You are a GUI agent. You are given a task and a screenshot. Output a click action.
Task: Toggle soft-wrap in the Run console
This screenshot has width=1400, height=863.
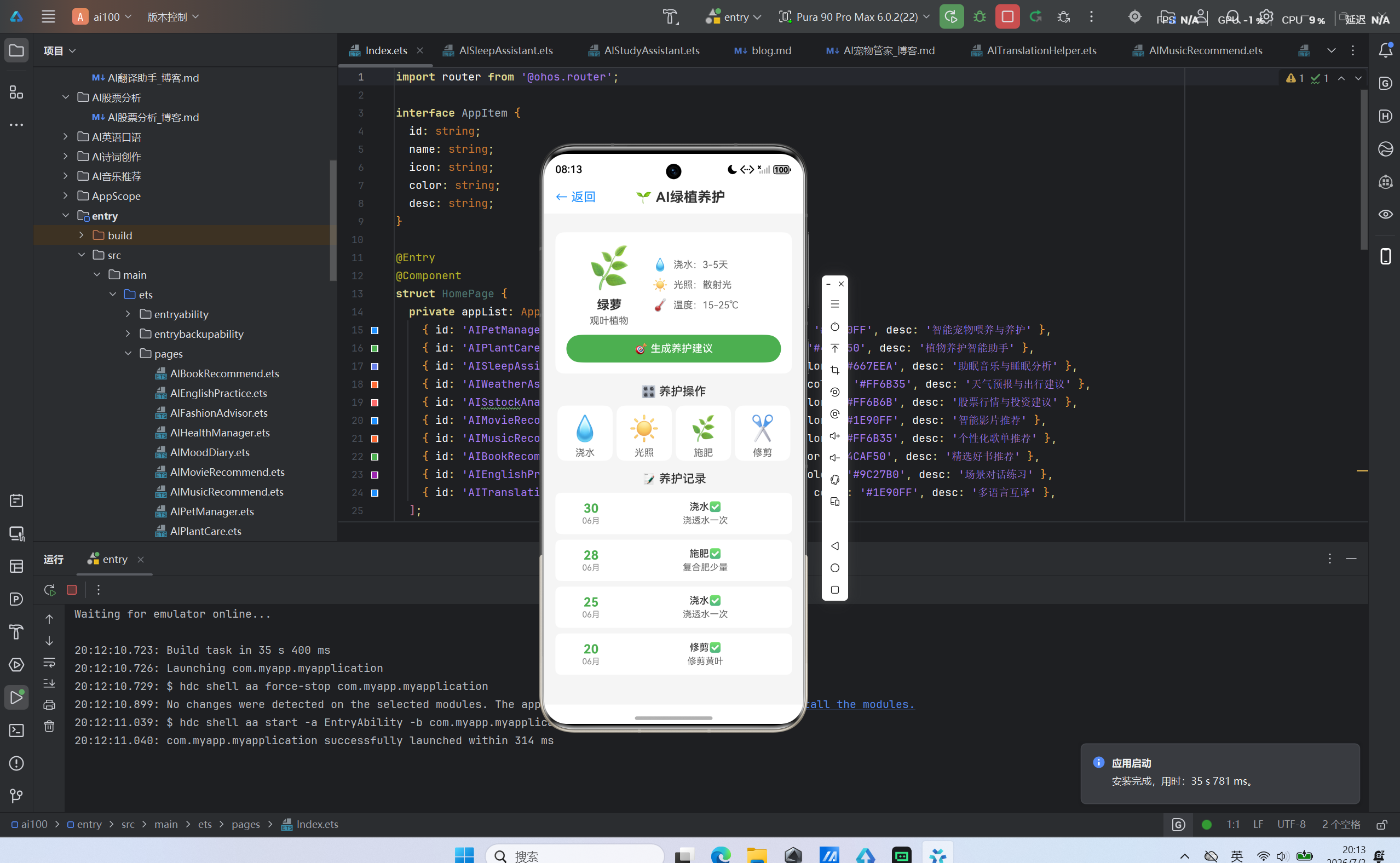coord(50,663)
